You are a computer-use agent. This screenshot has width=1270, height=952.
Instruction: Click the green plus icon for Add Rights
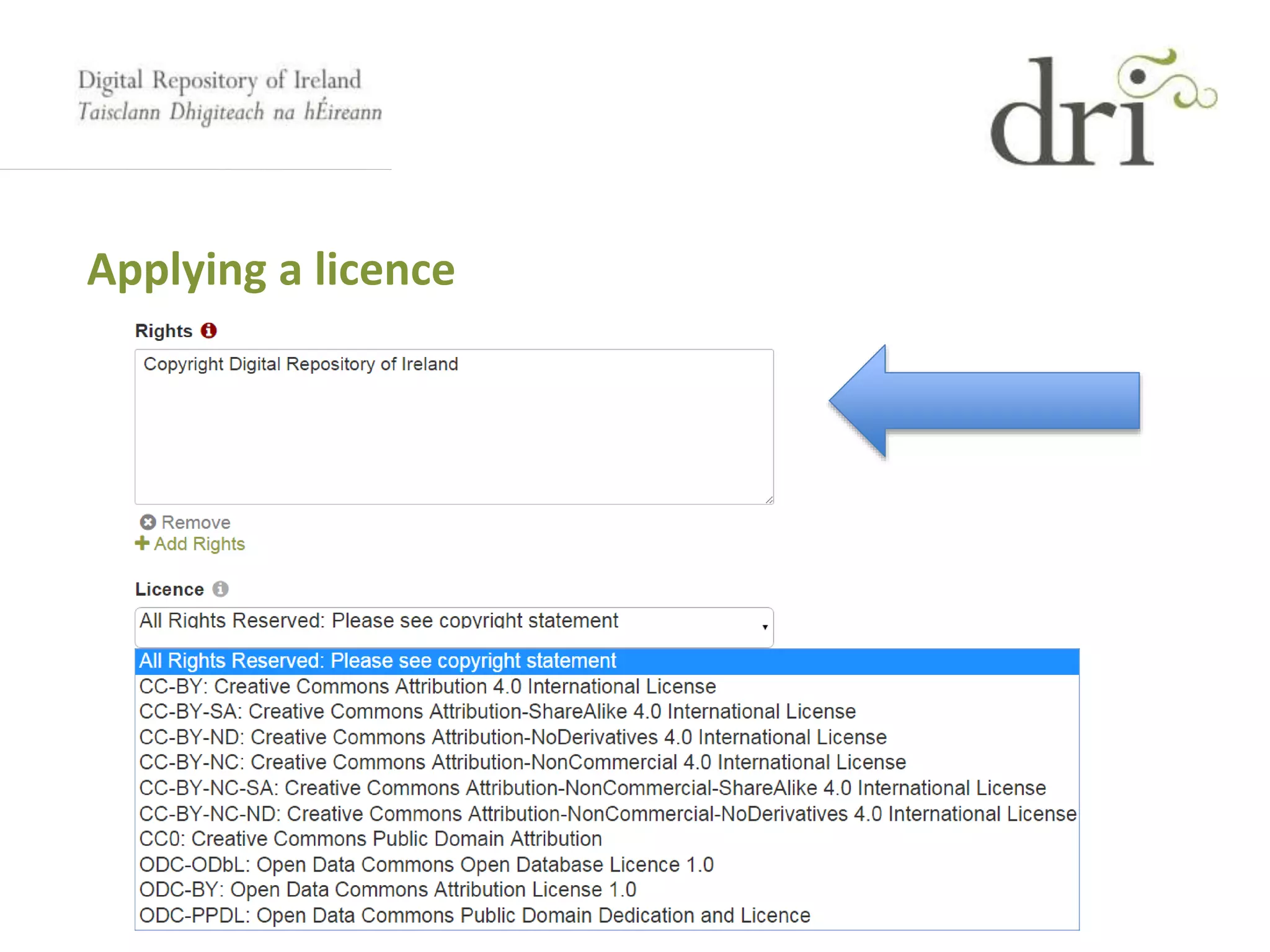click(x=142, y=543)
